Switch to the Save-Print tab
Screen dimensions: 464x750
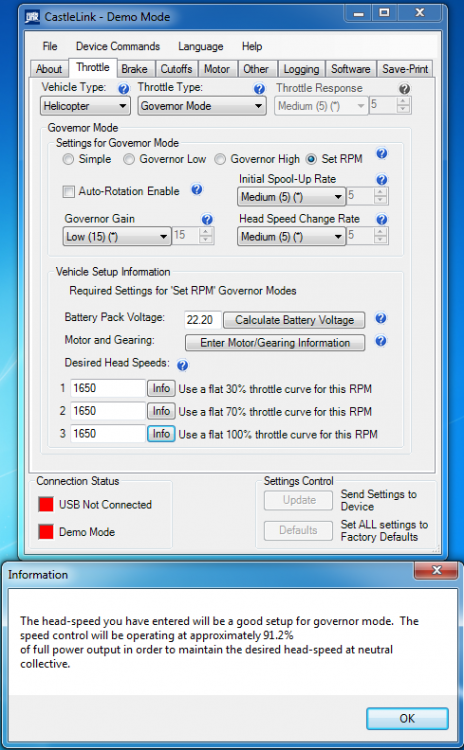[x=405, y=69]
